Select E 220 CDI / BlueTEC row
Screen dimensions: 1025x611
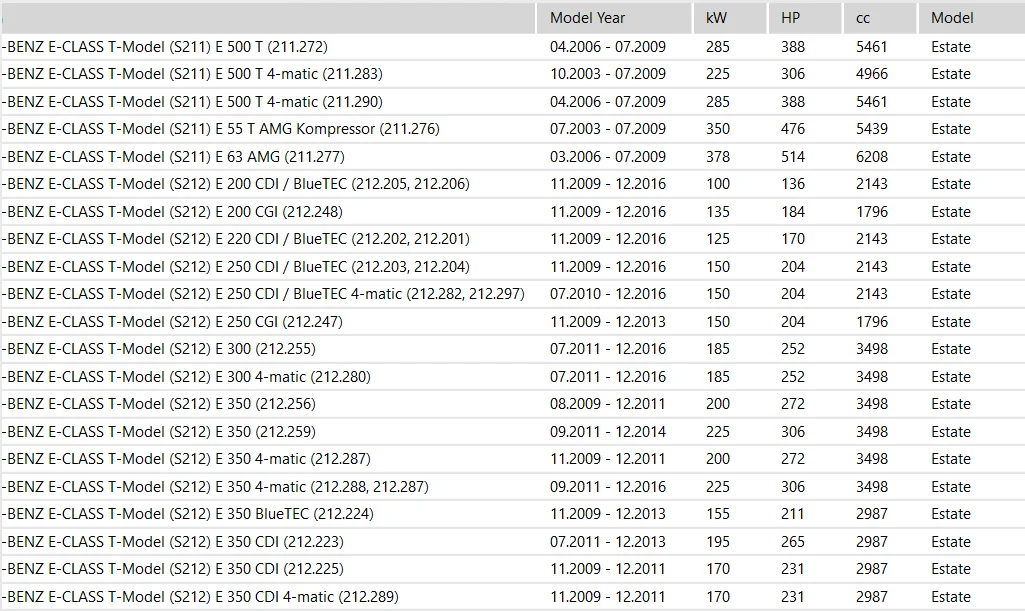point(512,239)
